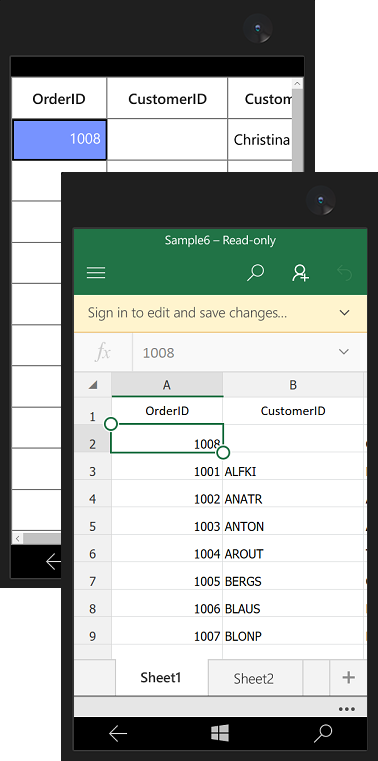
Task: Select the blue 1008 cell in rear grid
Action: tap(59, 140)
